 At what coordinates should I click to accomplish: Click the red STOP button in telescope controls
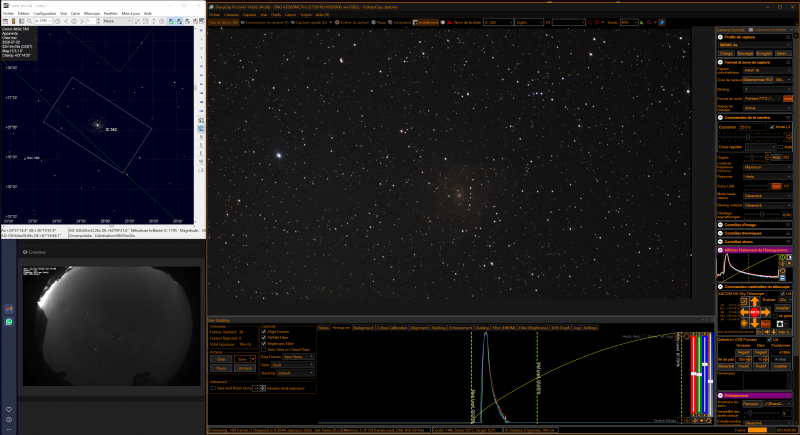point(755,312)
